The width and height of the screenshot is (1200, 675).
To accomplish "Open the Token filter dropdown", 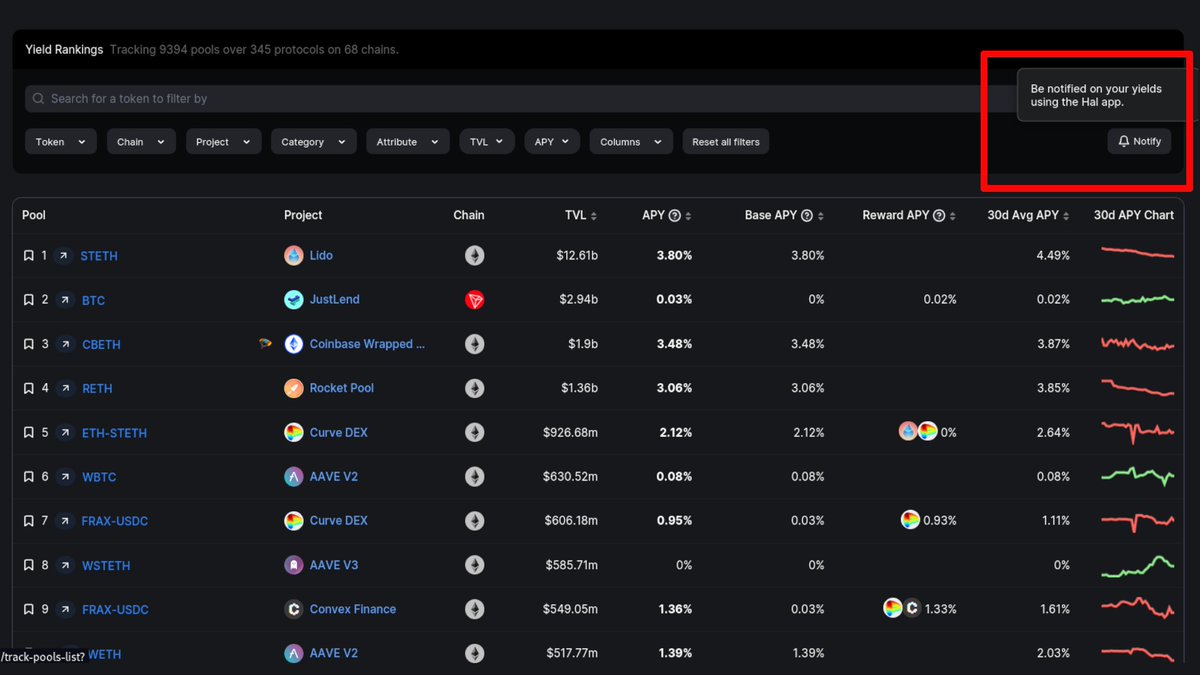I will point(60,142).
